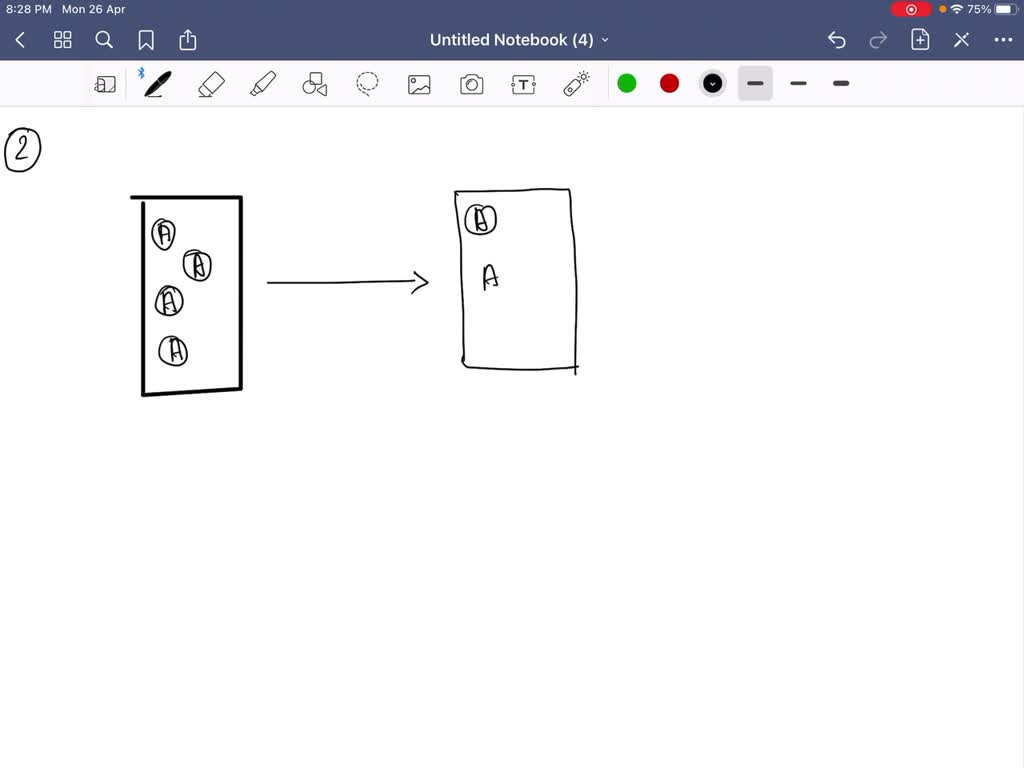1024x768 pixels.
Task: Open the more options ellipsis menu
Action: click(1003, 40)
